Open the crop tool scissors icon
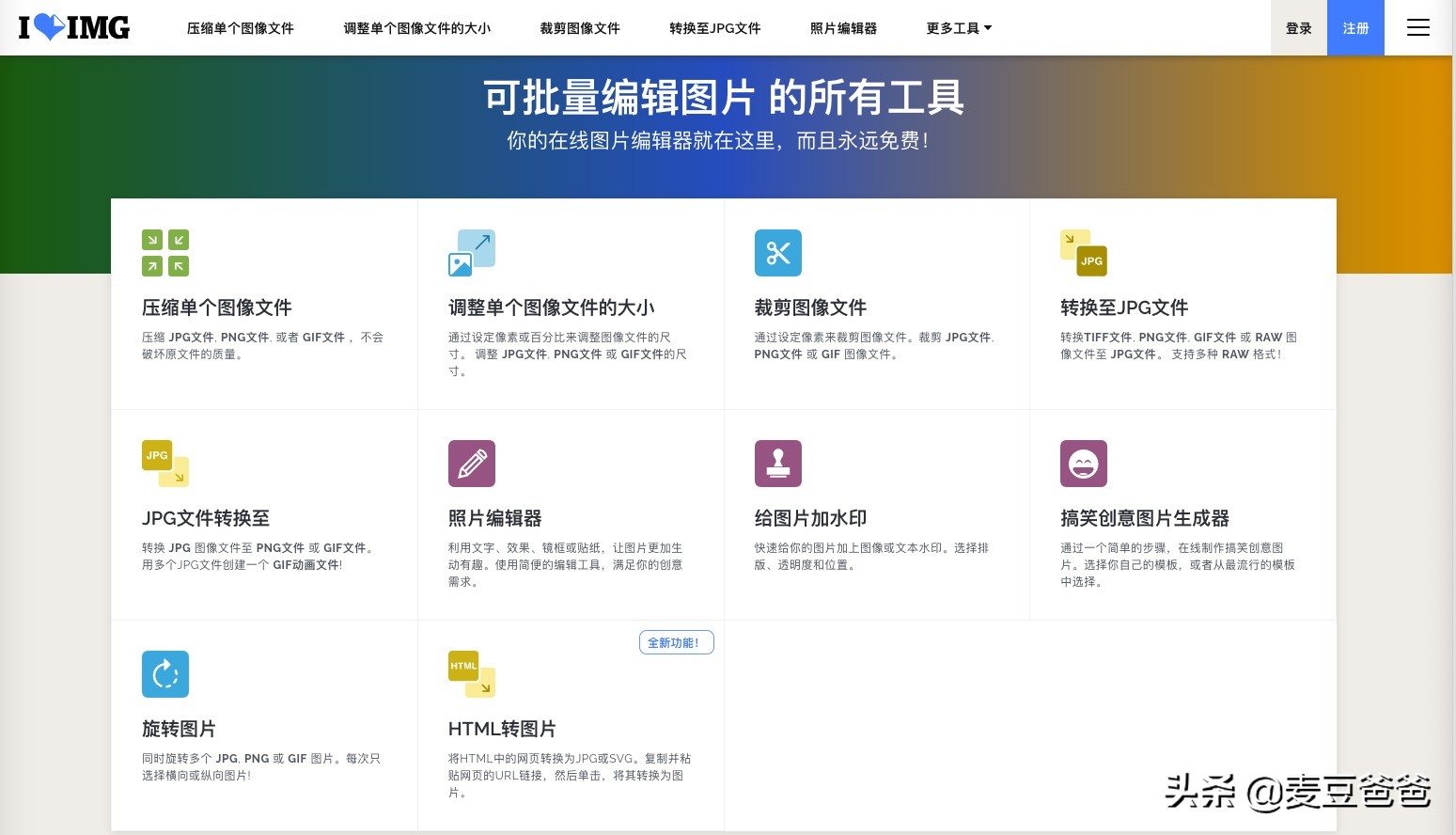 coord(777,252)
